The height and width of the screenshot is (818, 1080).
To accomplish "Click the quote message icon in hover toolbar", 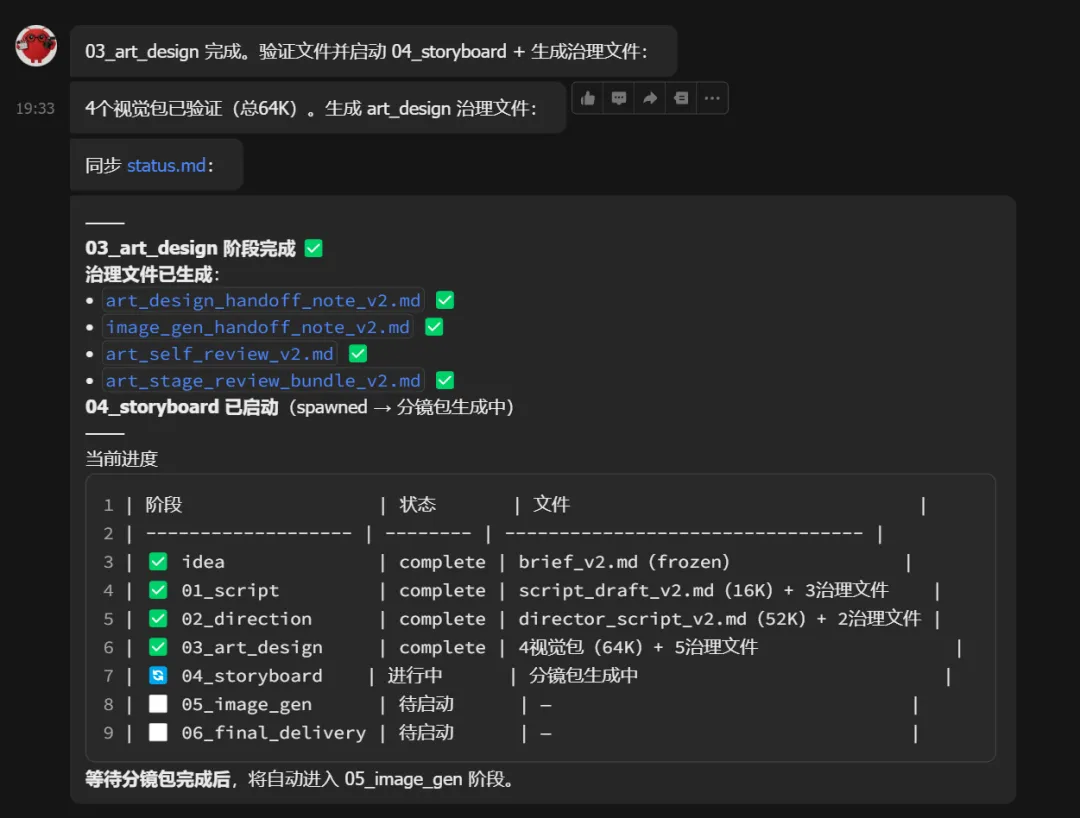I will pyautogui.click(x=681, y=98).
